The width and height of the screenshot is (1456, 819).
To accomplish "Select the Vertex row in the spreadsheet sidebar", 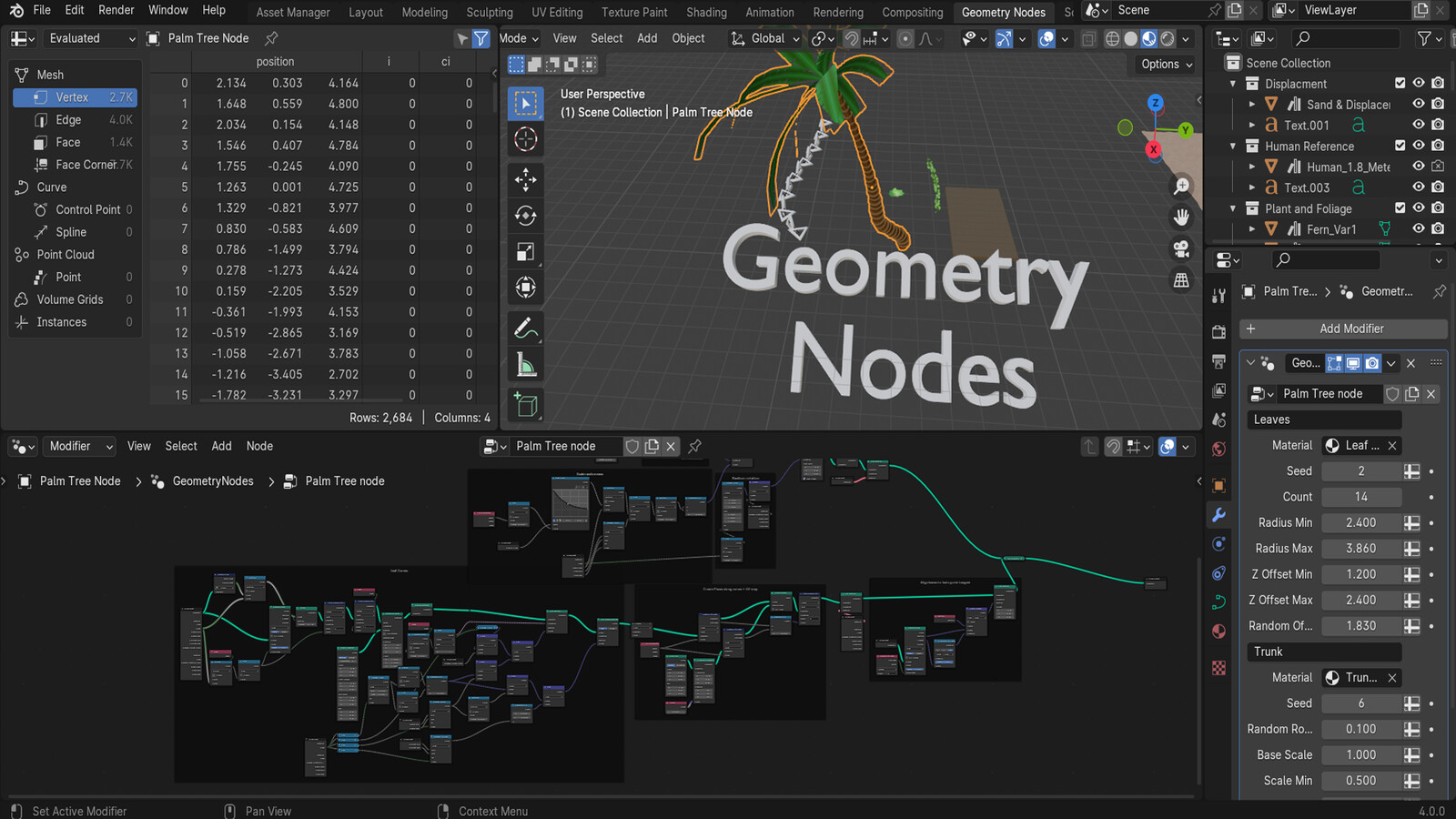I will [73, 97].
